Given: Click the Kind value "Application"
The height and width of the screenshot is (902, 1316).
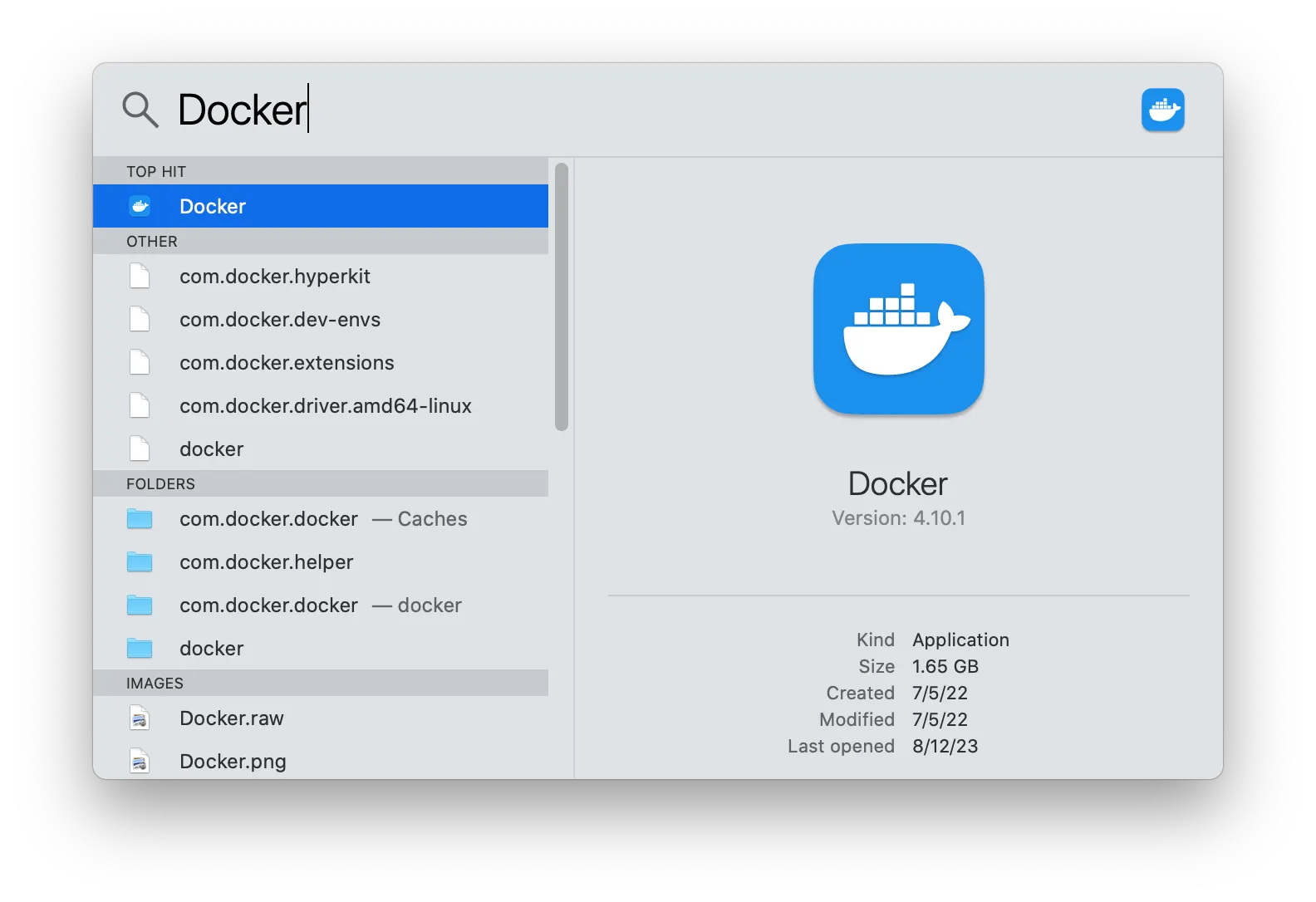Looking at the screenshot, I should pos(961,640).
